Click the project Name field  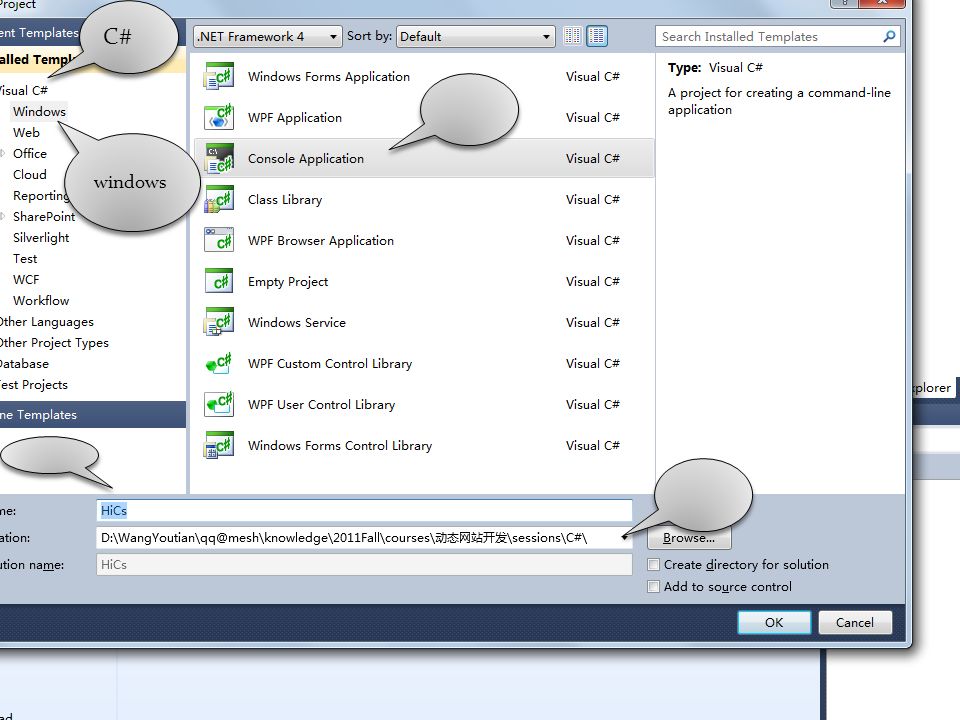coord(364,511)
